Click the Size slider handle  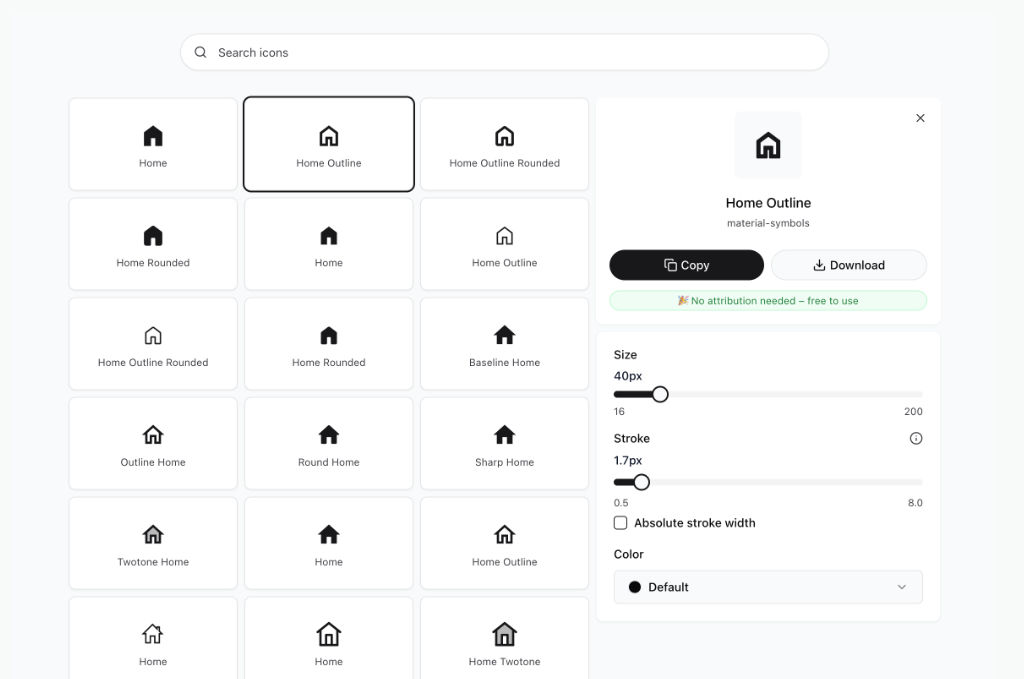(x=660, y=394)
